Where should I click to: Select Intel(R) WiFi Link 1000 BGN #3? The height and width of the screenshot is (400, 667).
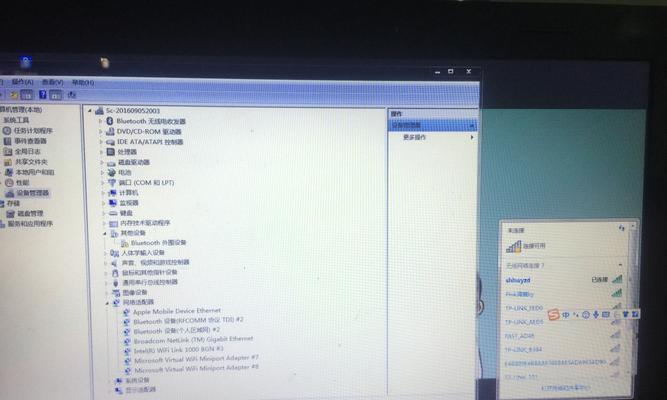pos(179,350)
